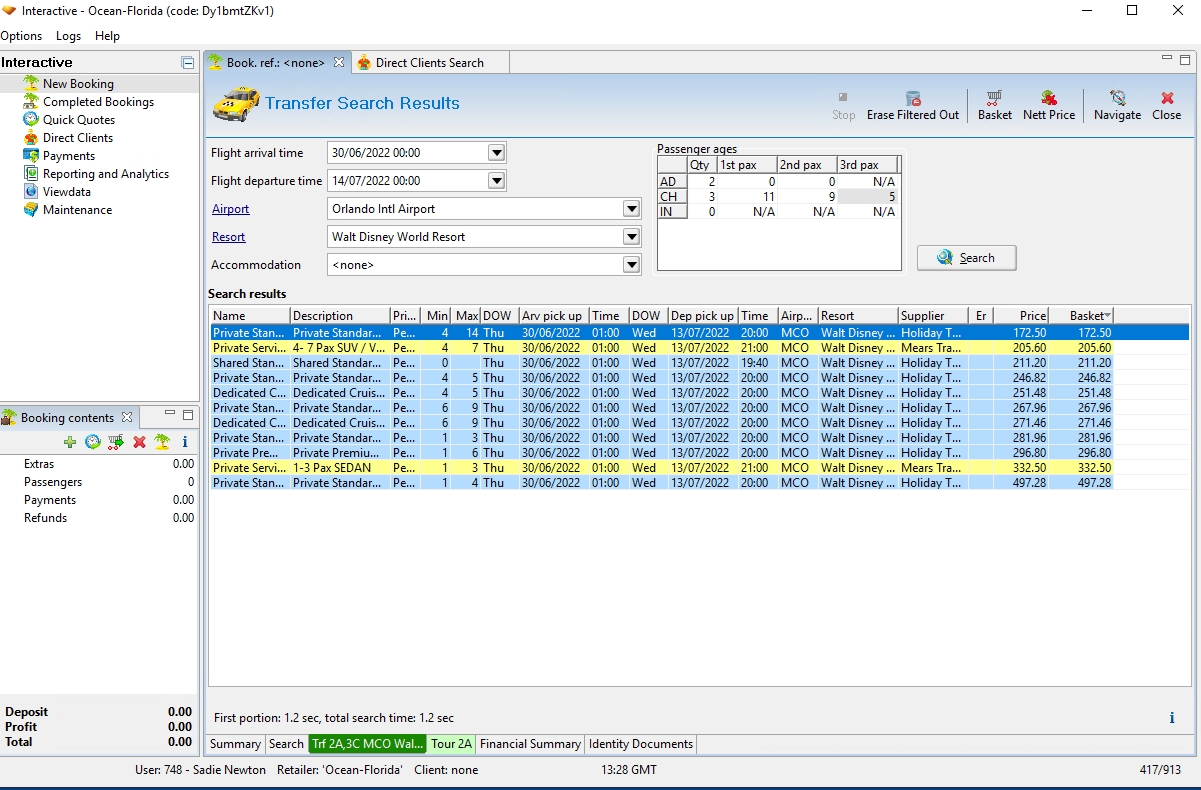
Task: Open the Logs menu
Action: click(x=69, y=36)
